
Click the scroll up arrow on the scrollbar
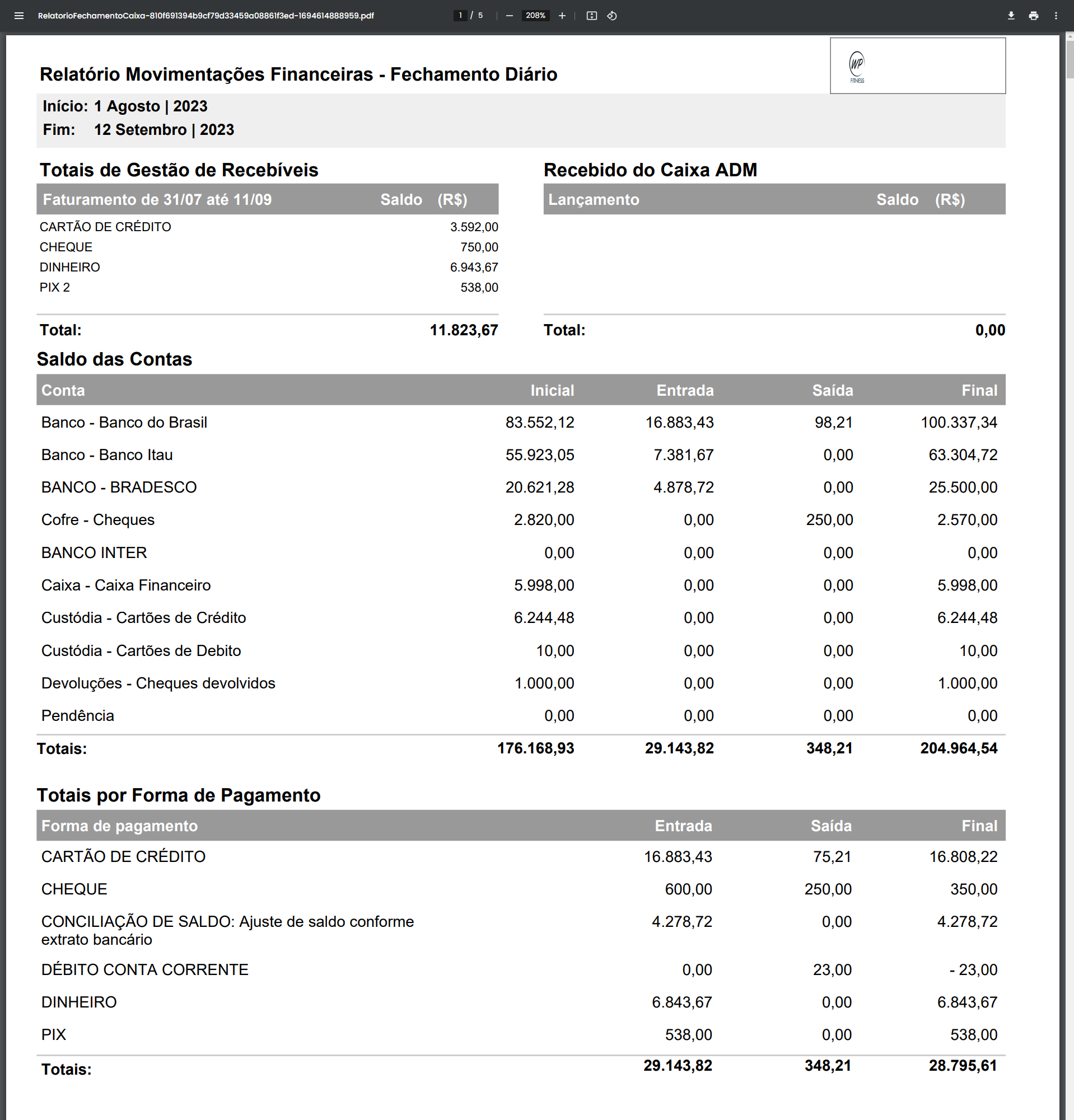(1070, 36)
